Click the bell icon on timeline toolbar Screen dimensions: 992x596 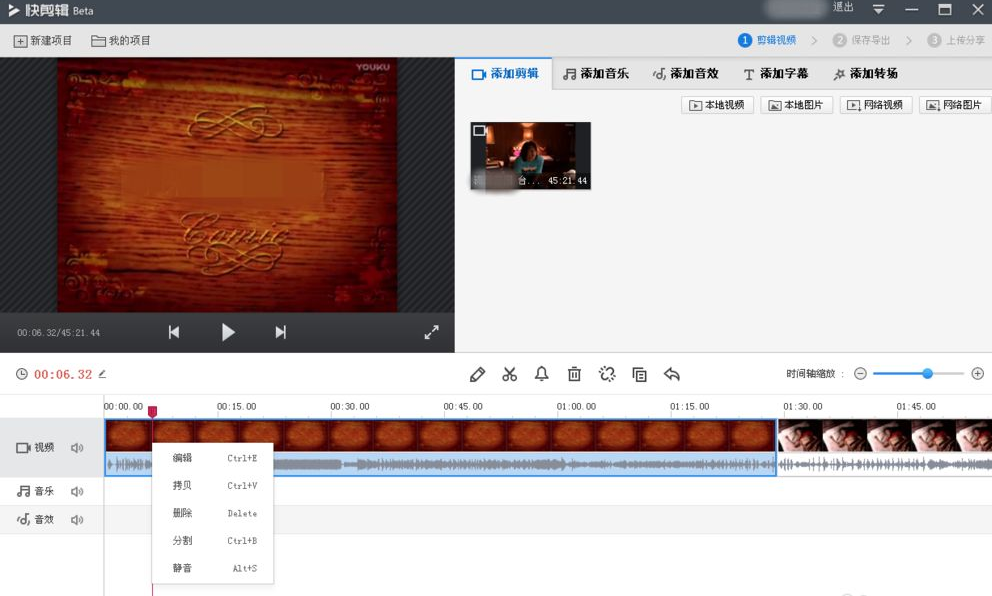click(541, 373)
